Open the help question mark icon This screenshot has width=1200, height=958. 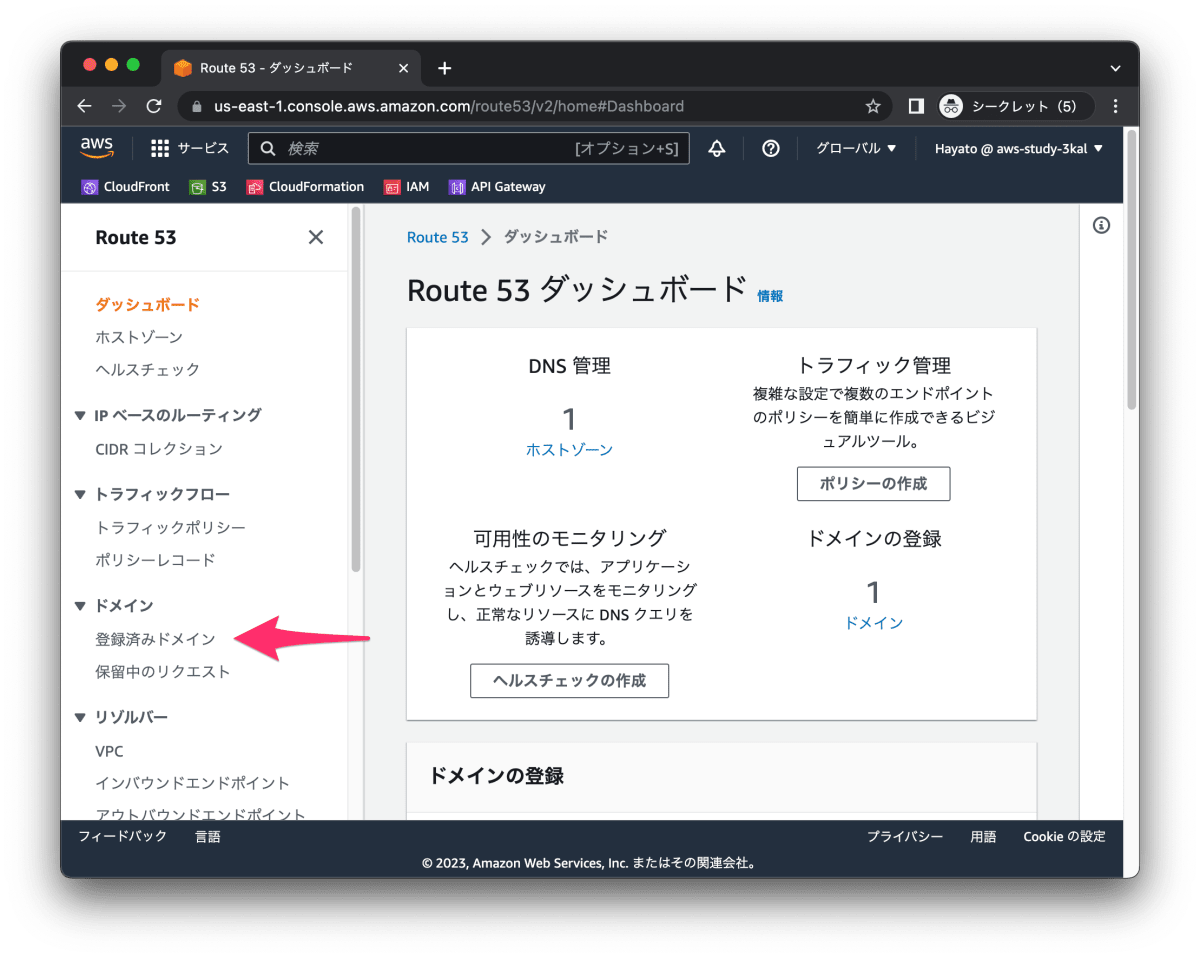point(770,148)
